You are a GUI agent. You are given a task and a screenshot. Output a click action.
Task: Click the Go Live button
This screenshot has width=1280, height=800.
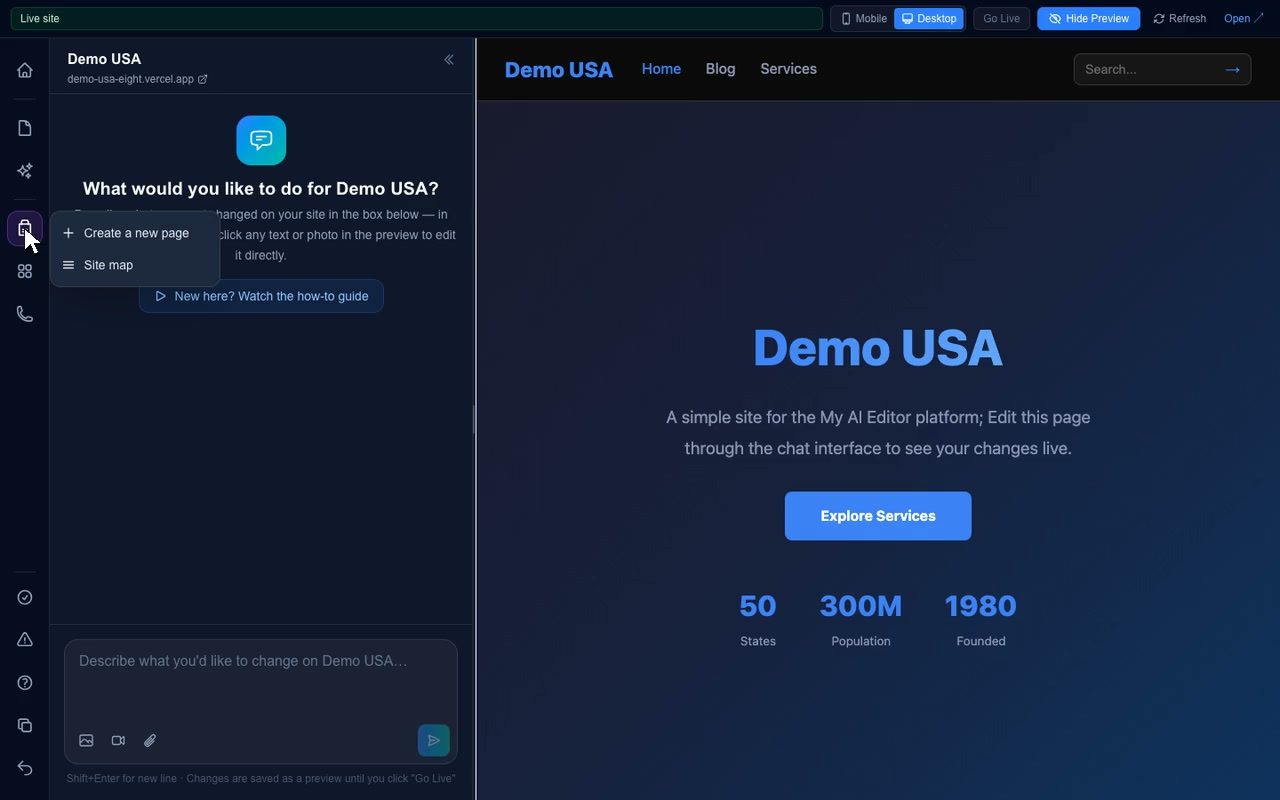point(1001,19)
